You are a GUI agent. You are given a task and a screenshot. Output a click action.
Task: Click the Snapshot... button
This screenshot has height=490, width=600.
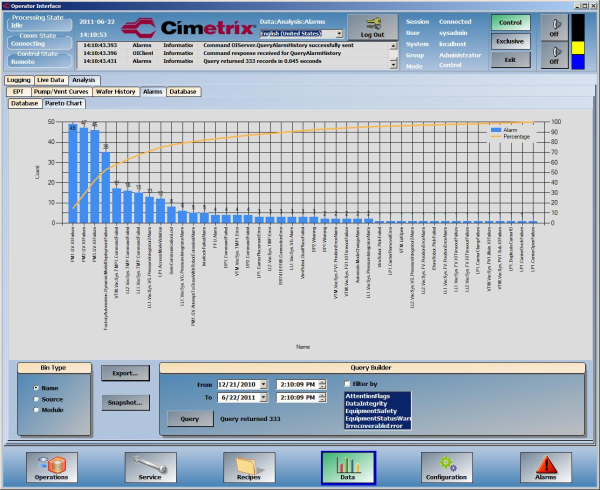tap(126, 402)
